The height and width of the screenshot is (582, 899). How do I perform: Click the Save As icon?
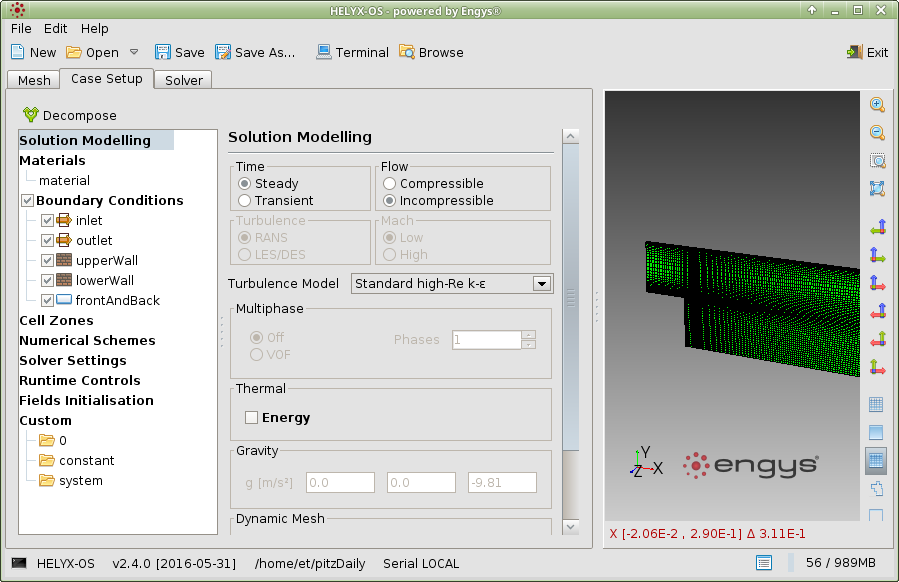pos(223,52)
